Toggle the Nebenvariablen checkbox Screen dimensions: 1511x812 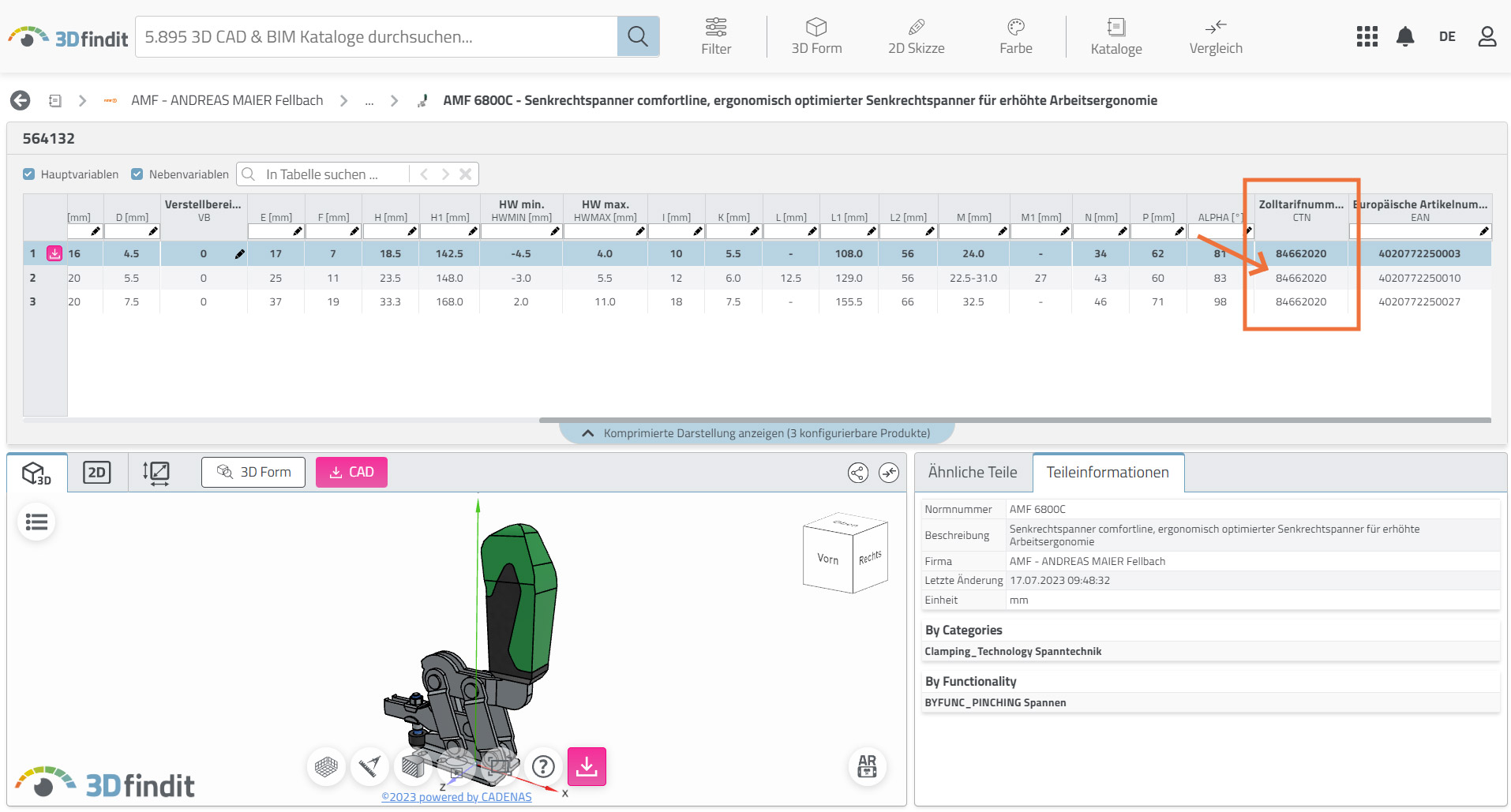tap(137, 174)
